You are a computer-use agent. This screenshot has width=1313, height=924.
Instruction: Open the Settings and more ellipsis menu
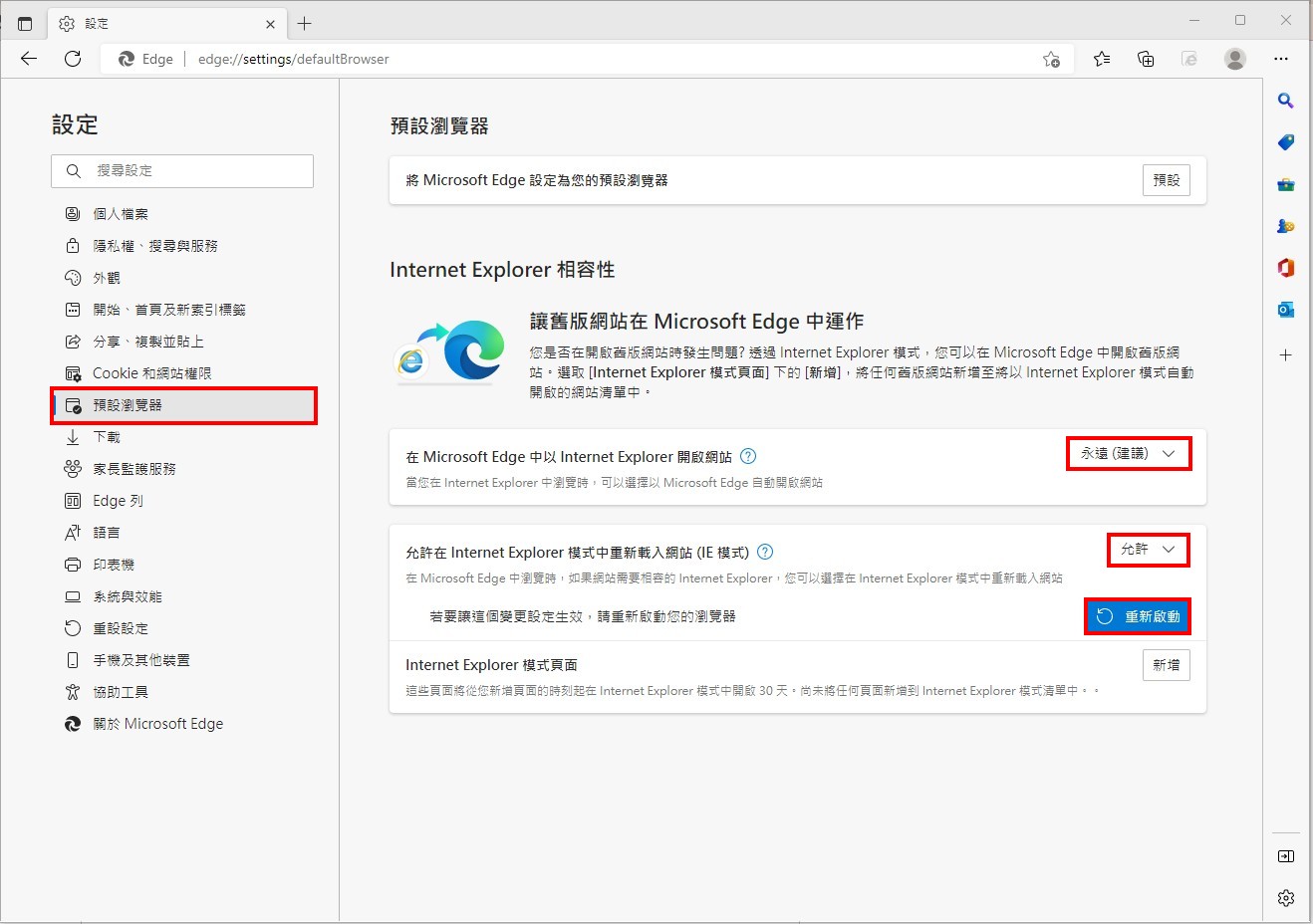(x=1281, y=59)
